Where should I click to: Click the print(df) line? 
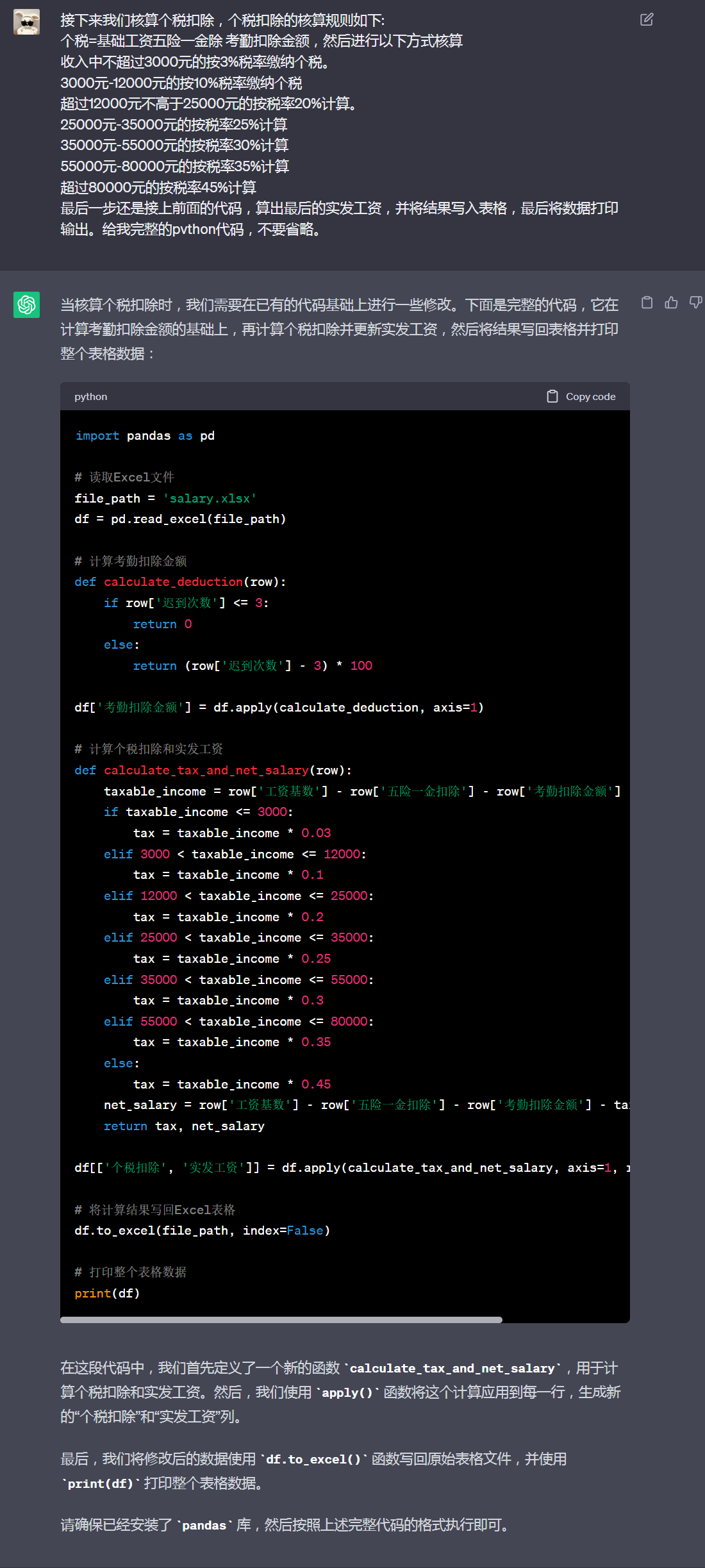[x=107, y=1294]
